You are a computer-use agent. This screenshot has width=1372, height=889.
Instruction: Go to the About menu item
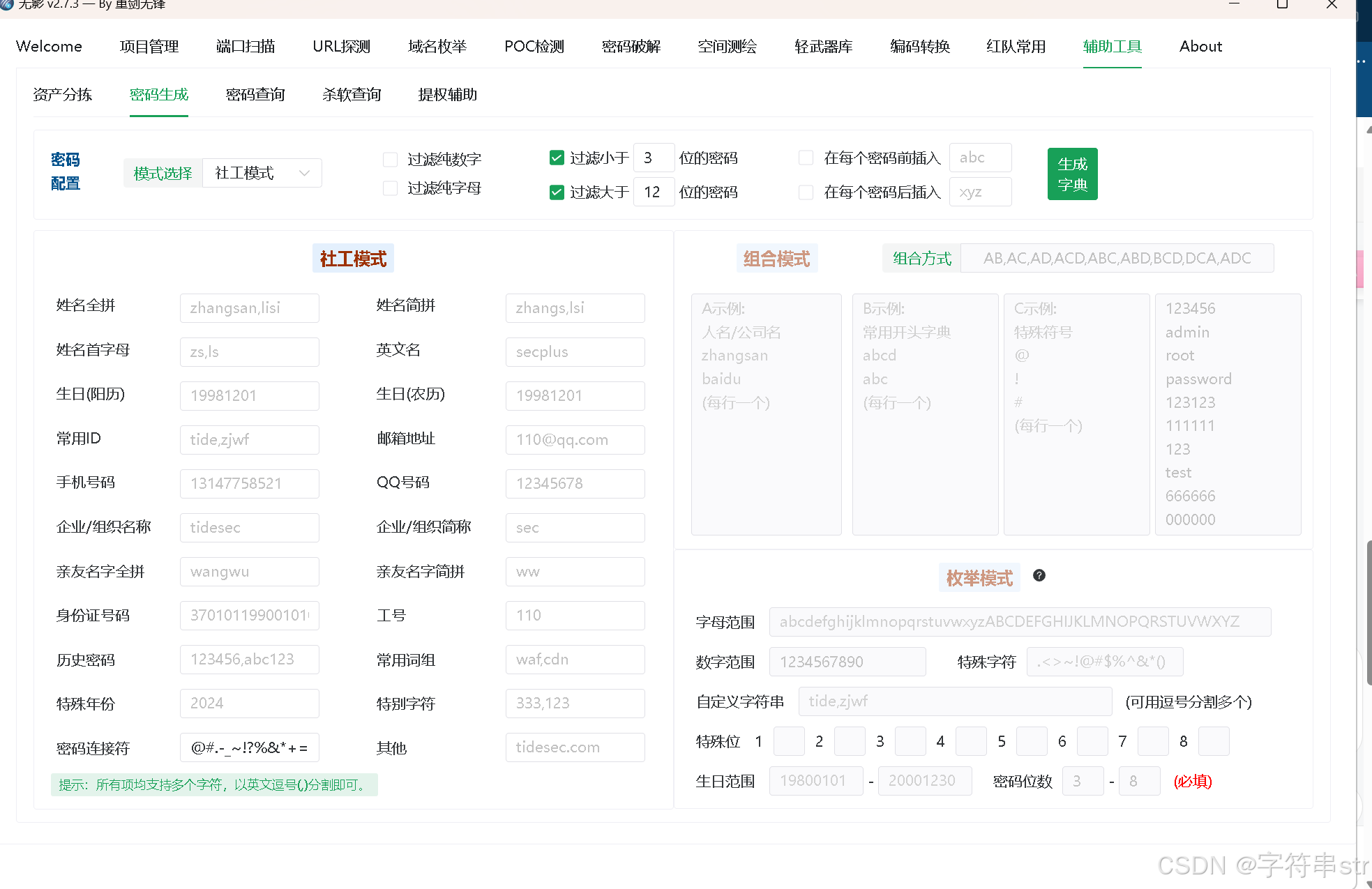tap(1200, 47)
